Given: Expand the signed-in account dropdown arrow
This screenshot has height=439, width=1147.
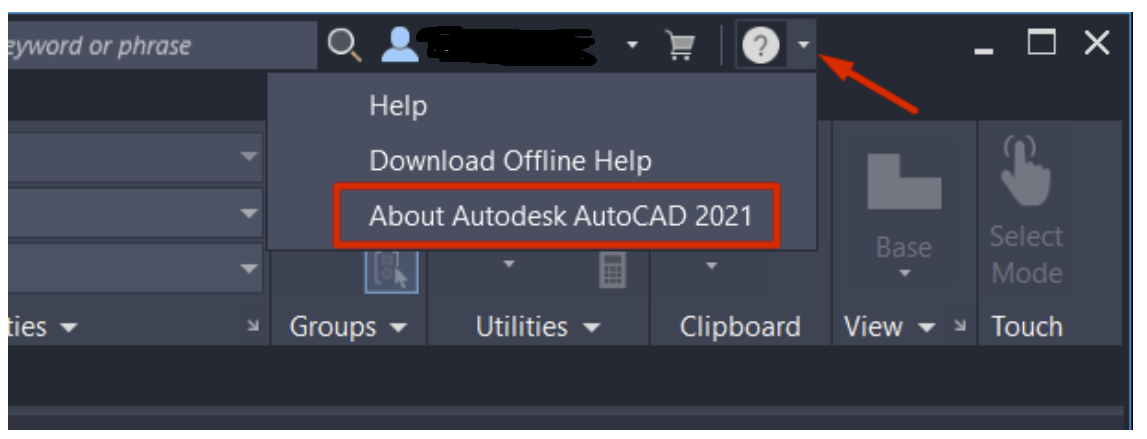Looking at the screenshot, I should pyautogui.click(x=632, y=45).
